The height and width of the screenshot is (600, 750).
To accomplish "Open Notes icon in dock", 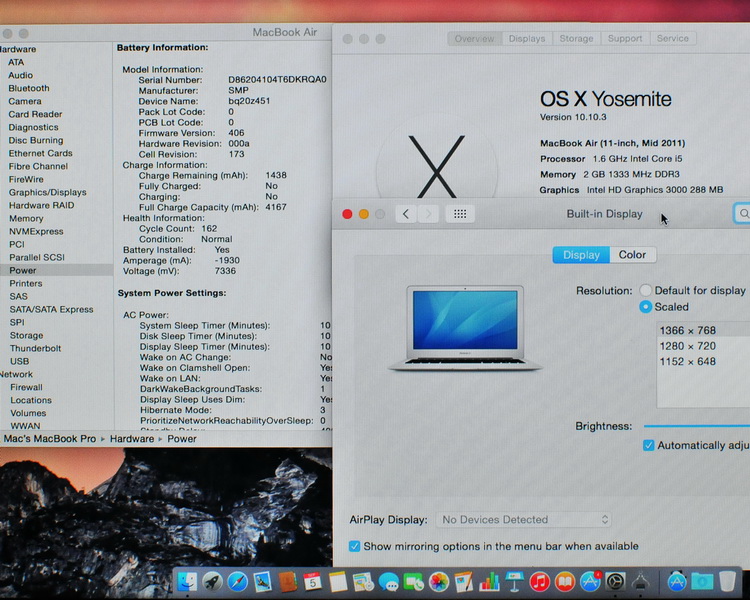I will click(338, 582).
